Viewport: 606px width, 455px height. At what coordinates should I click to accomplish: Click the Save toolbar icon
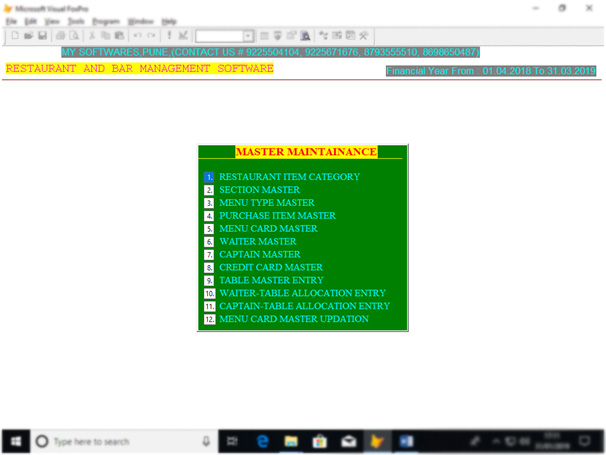[42, 36]
